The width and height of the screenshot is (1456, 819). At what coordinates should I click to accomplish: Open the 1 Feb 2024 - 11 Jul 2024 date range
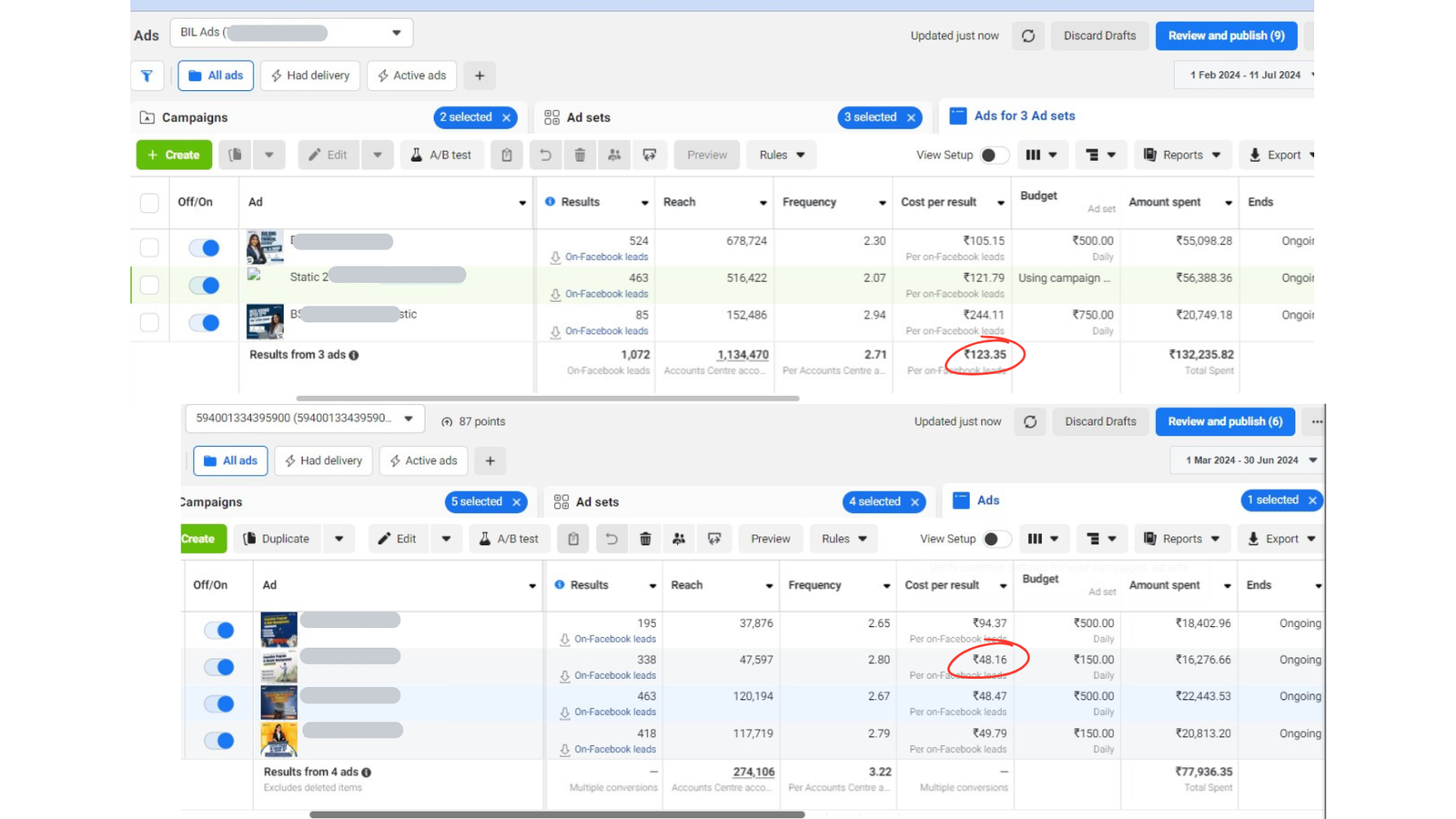pyautogui.click(x=1244, y=76)
